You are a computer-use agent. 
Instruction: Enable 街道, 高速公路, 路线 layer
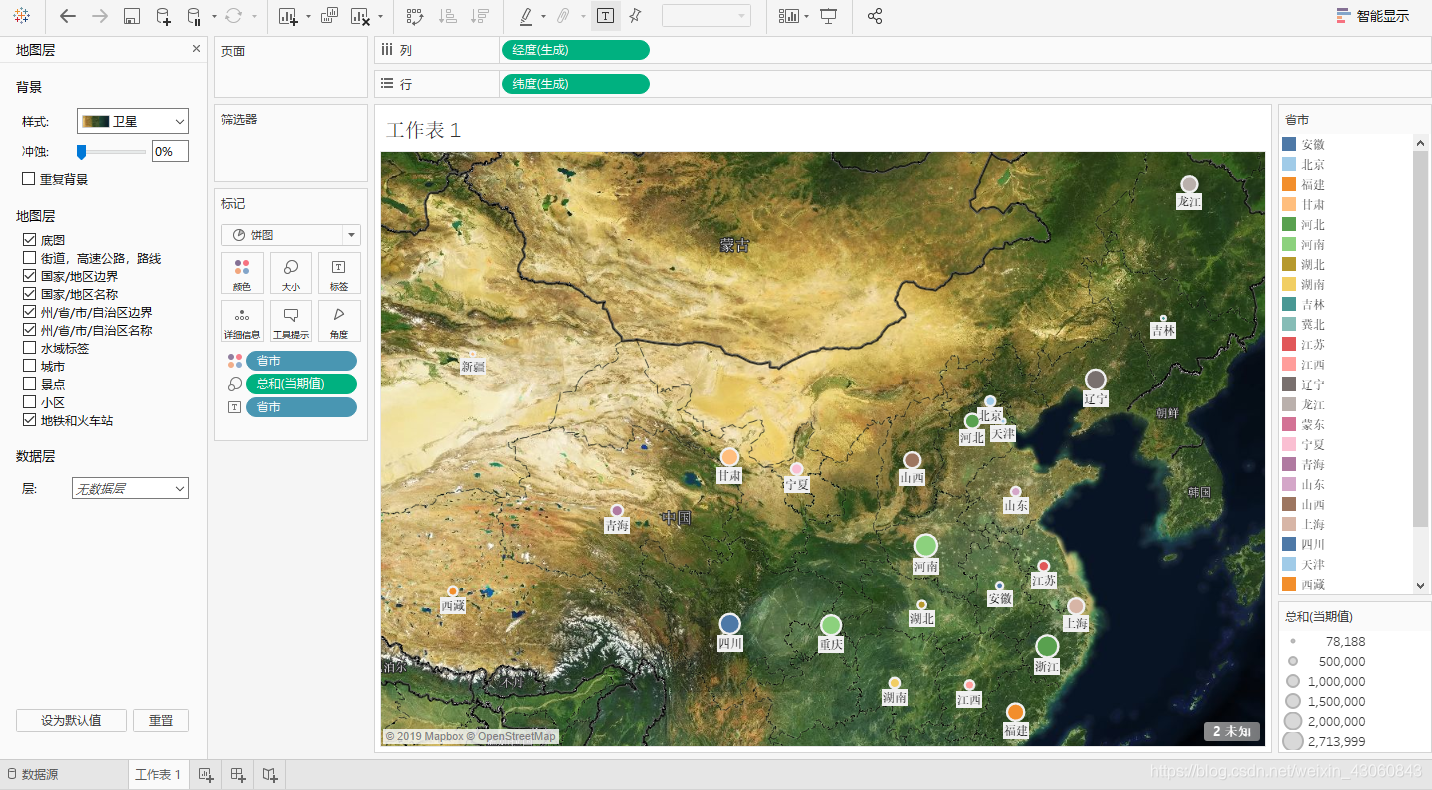[x=29, y=258]
